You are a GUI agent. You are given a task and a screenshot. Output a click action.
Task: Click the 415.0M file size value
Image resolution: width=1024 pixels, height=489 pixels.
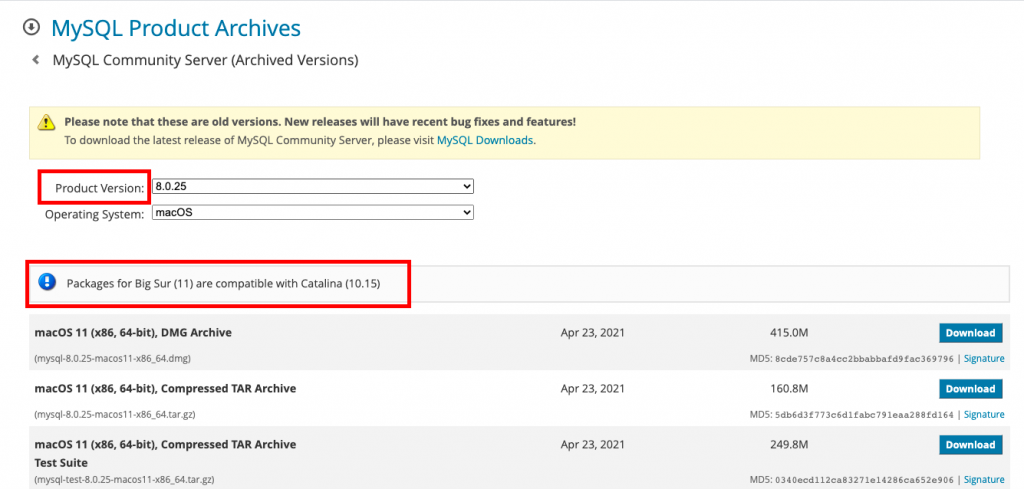(x=789, y=333)
